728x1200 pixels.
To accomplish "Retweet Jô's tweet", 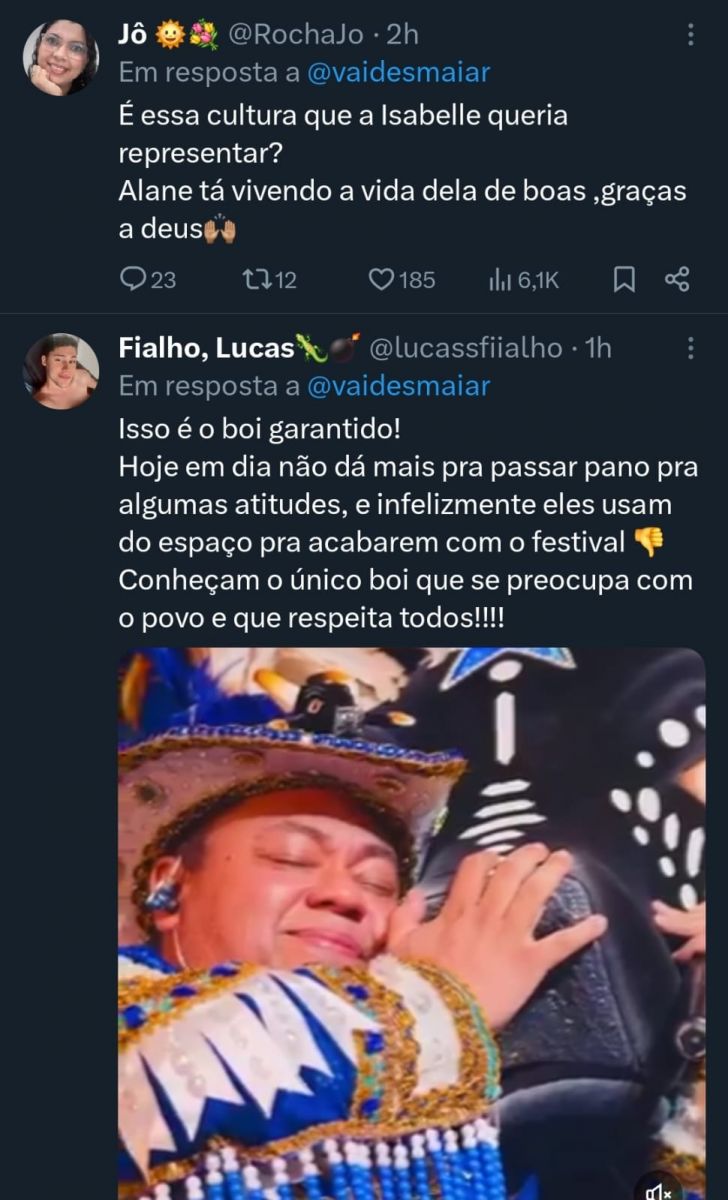I will (x=255, y=280).
